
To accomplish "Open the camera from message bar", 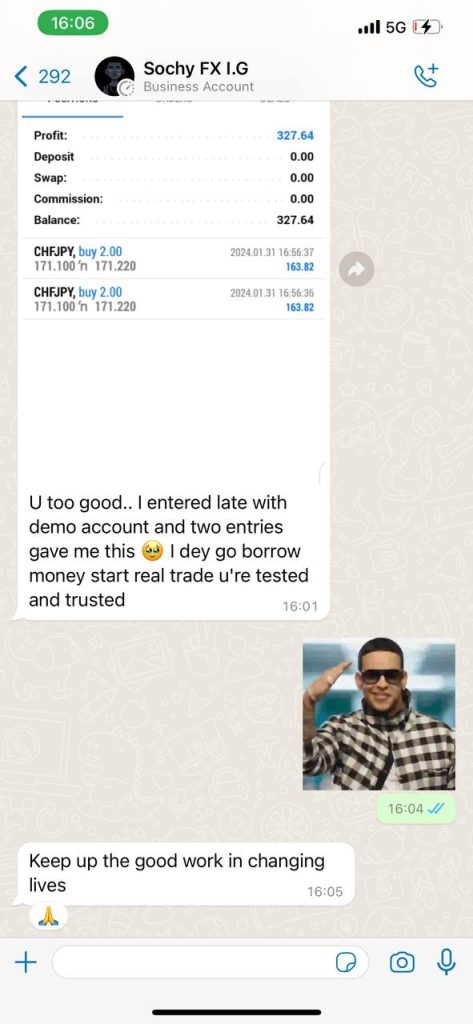I will [x=401, y=962].
